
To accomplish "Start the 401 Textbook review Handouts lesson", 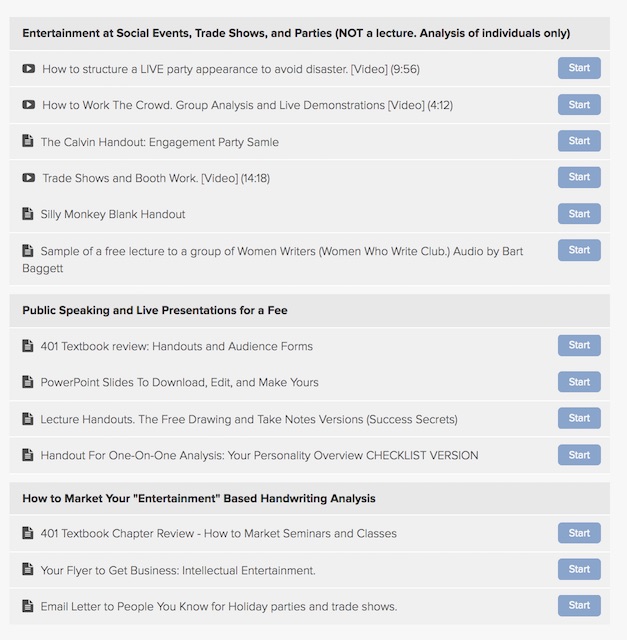I will point(579,345).
